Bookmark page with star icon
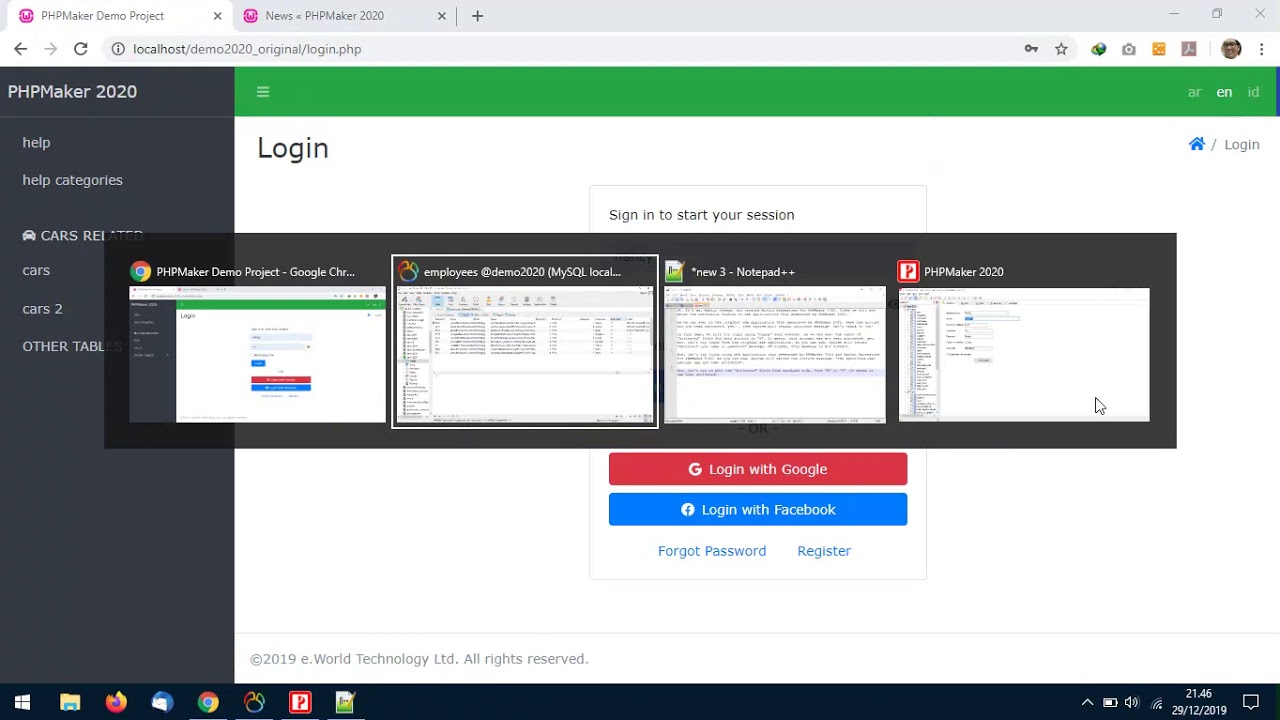This screenshot has width=1280, height=720. click(x=1061, y=49)
